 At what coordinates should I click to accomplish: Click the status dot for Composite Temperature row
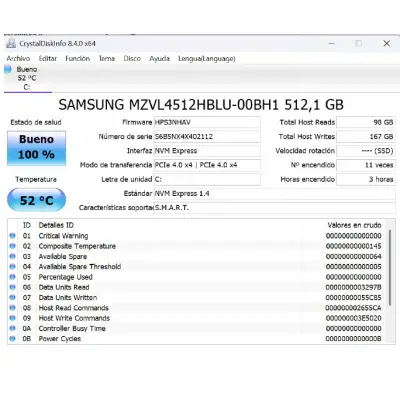pos(12,246)
